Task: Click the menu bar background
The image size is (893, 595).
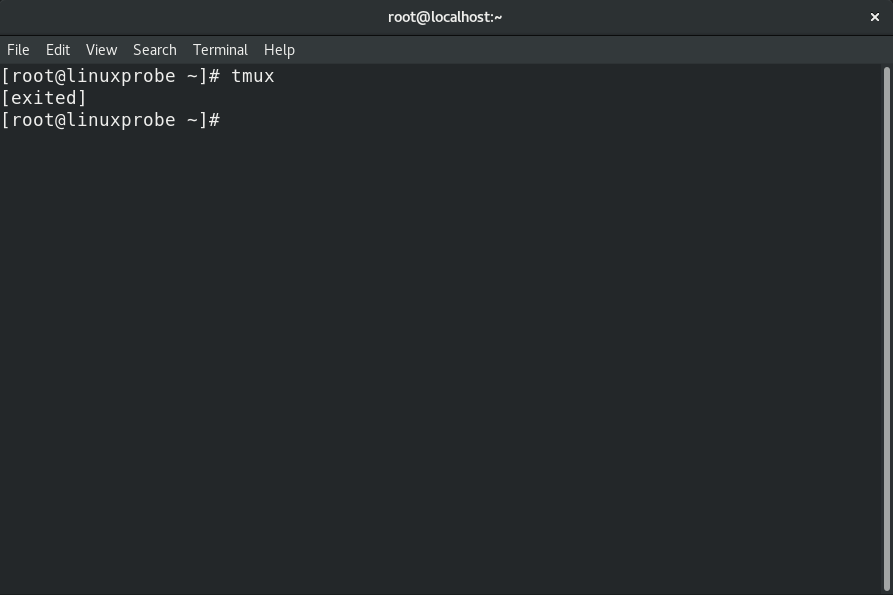Action: tap(500, 49)
